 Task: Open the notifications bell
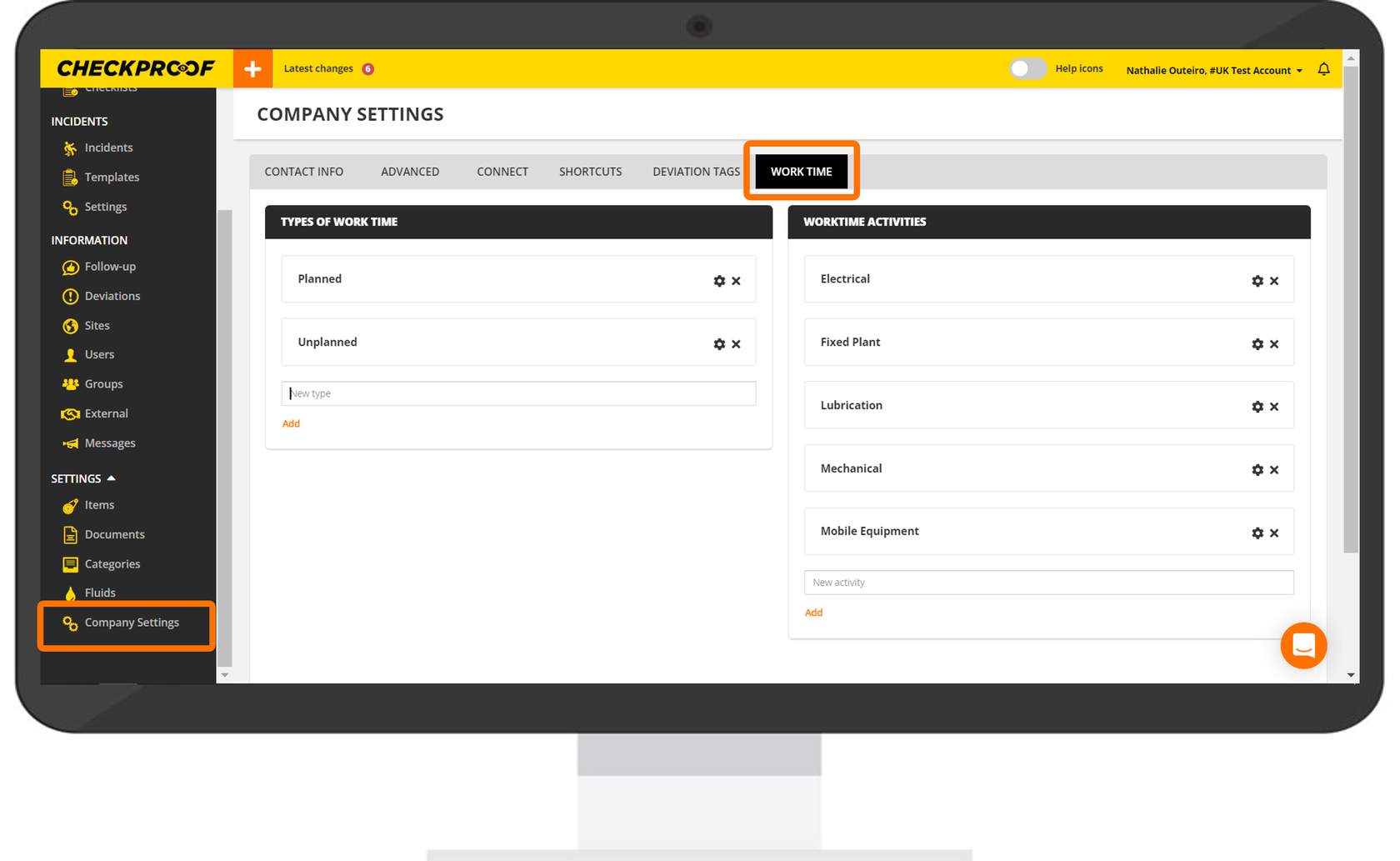click(x=1323, y=69)
